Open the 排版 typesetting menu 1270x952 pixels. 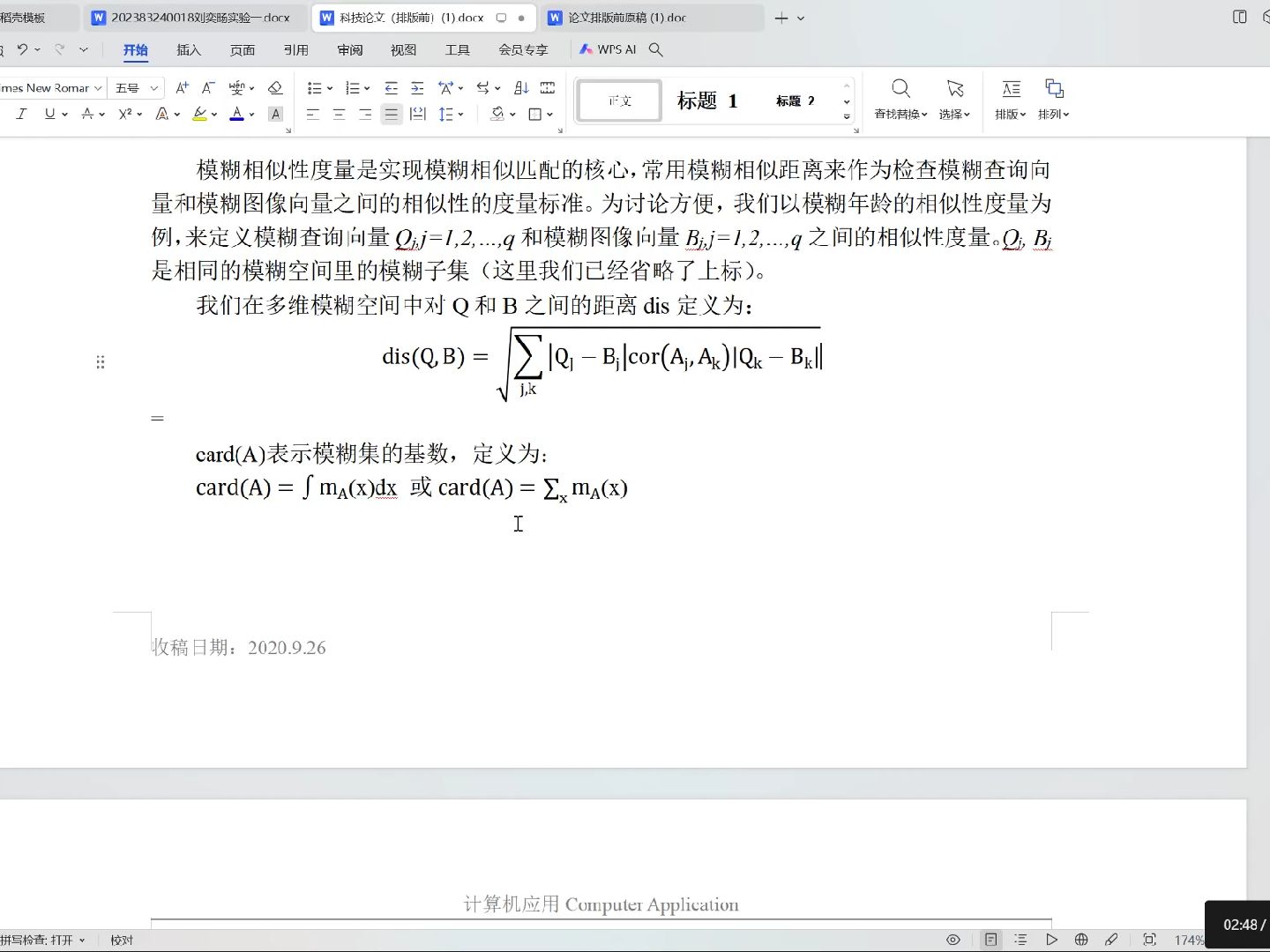[x=1011, y=99]
